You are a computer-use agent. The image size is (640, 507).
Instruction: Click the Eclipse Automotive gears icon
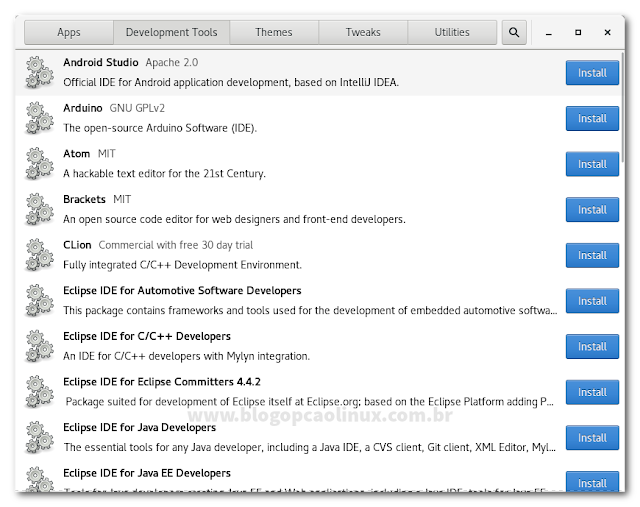pyautogui.click(x=39, y=301)
